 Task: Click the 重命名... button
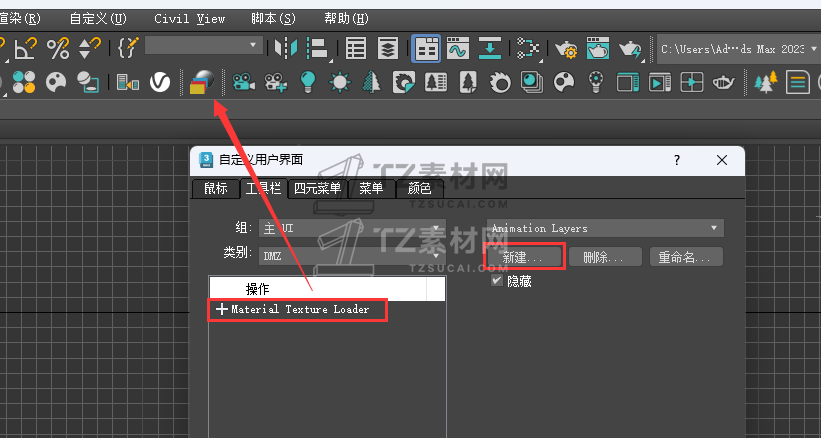pos(686,257)
